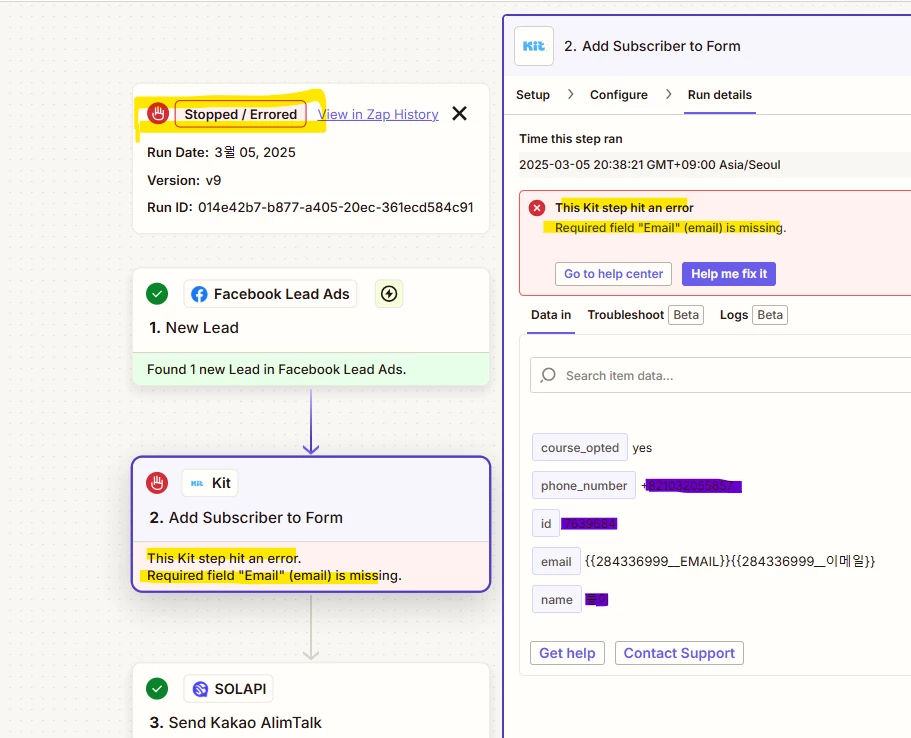The width and height of the screenshot is (911, 738).
Task: Click green checkmark on SOLAPI step
Action: (x=157, y=689)
